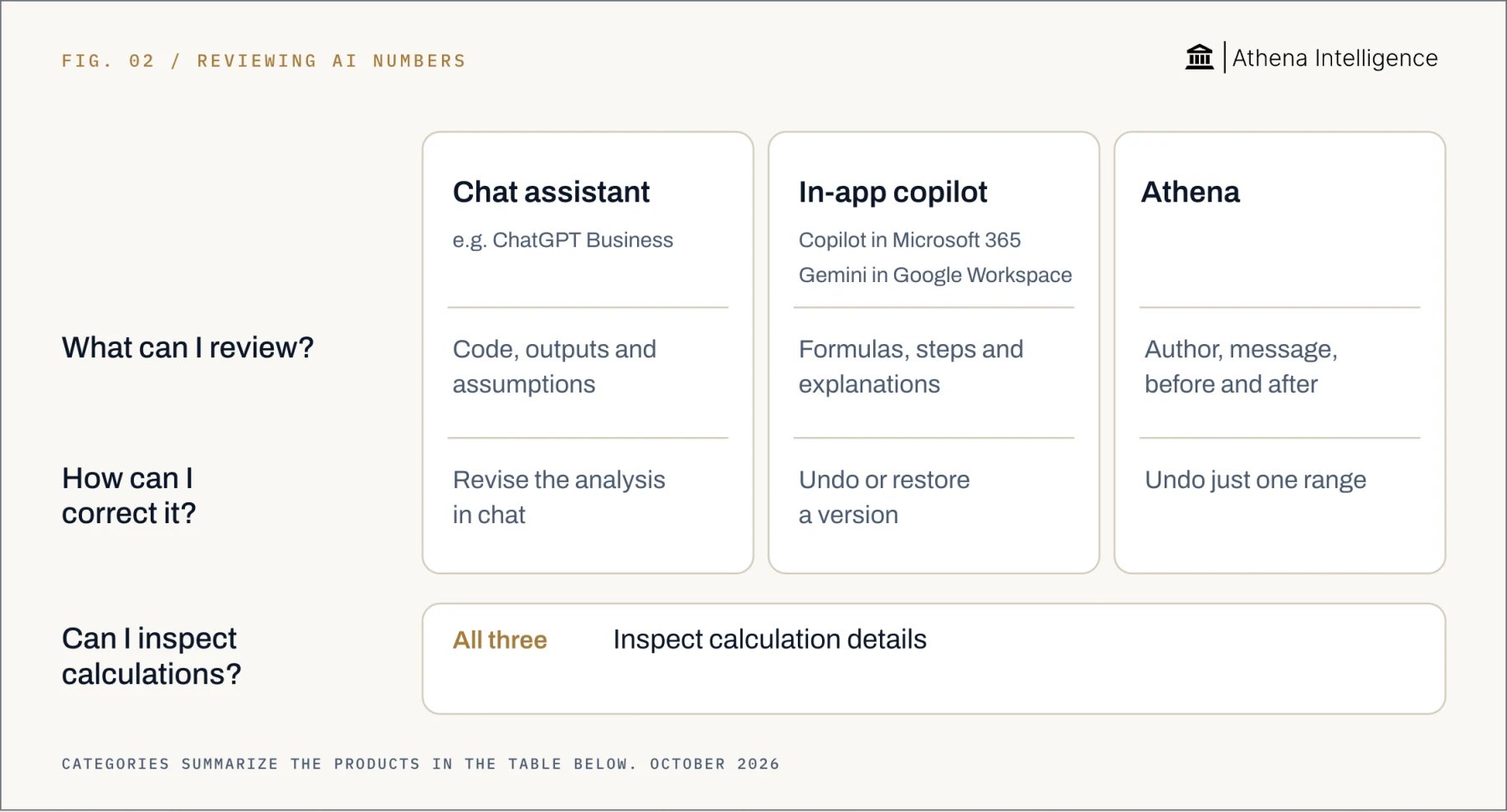Click the 'Chat assistant' card heading
Viewport: 1507px width, 812px height.
pos(551,192)
